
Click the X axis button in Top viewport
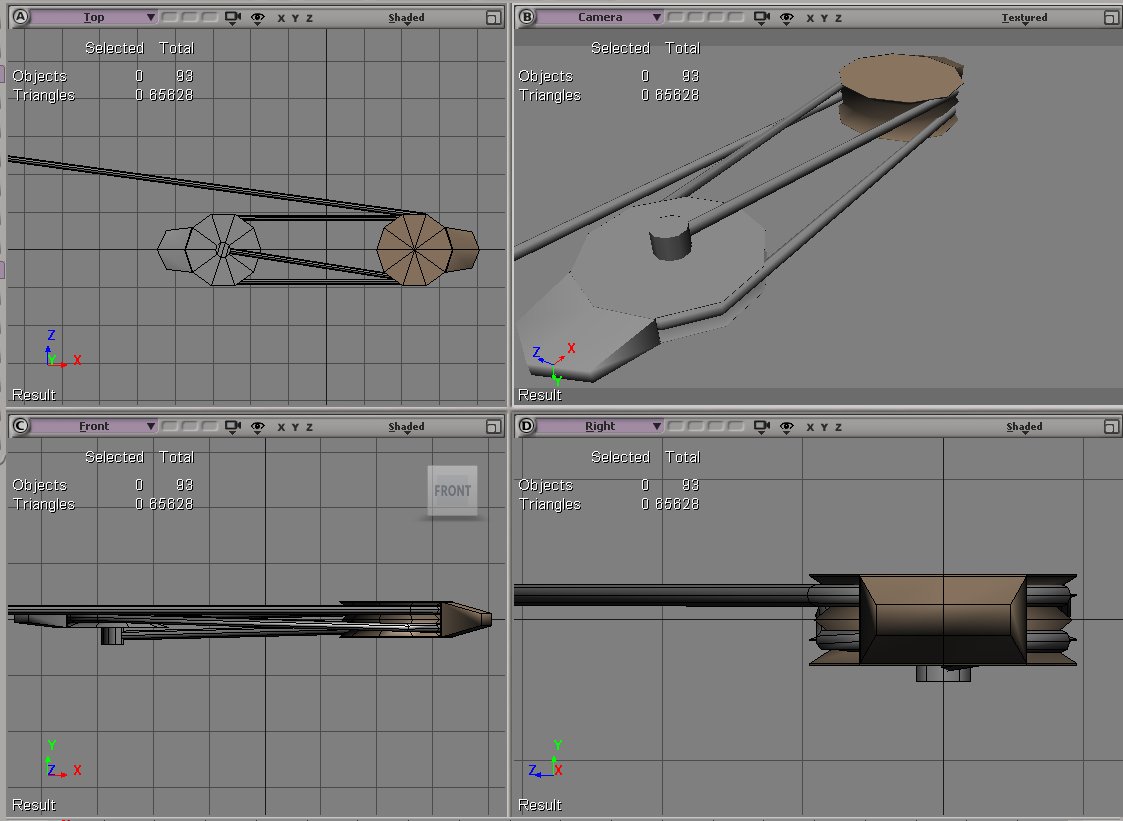click(281, 18)
